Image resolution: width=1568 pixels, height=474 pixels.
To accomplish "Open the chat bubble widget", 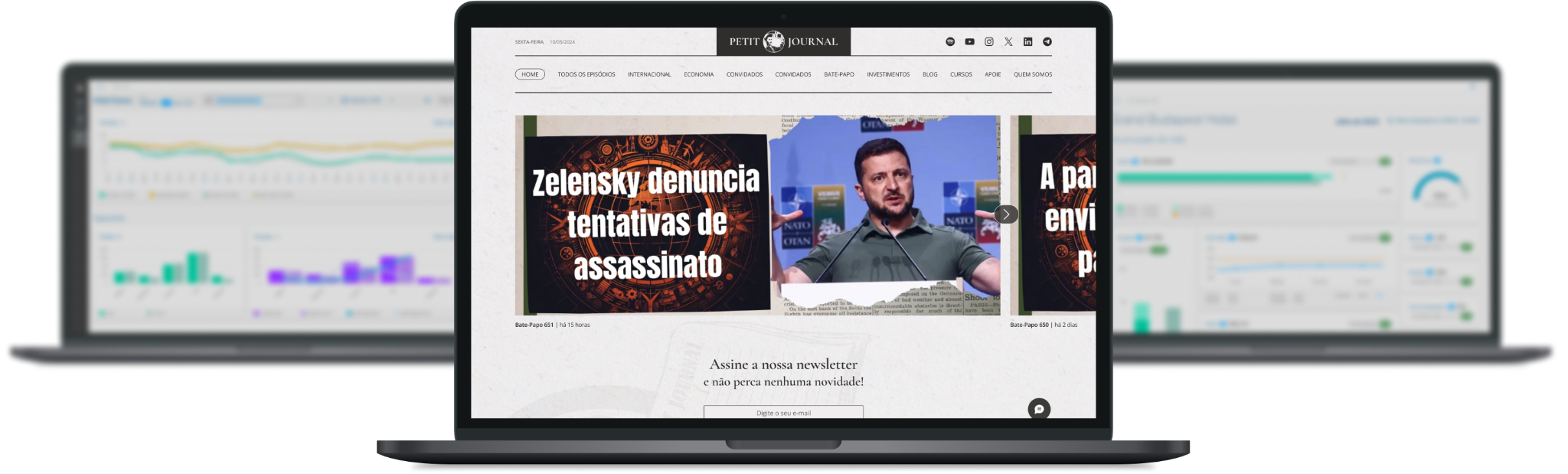I will [x=1039, y=409].
